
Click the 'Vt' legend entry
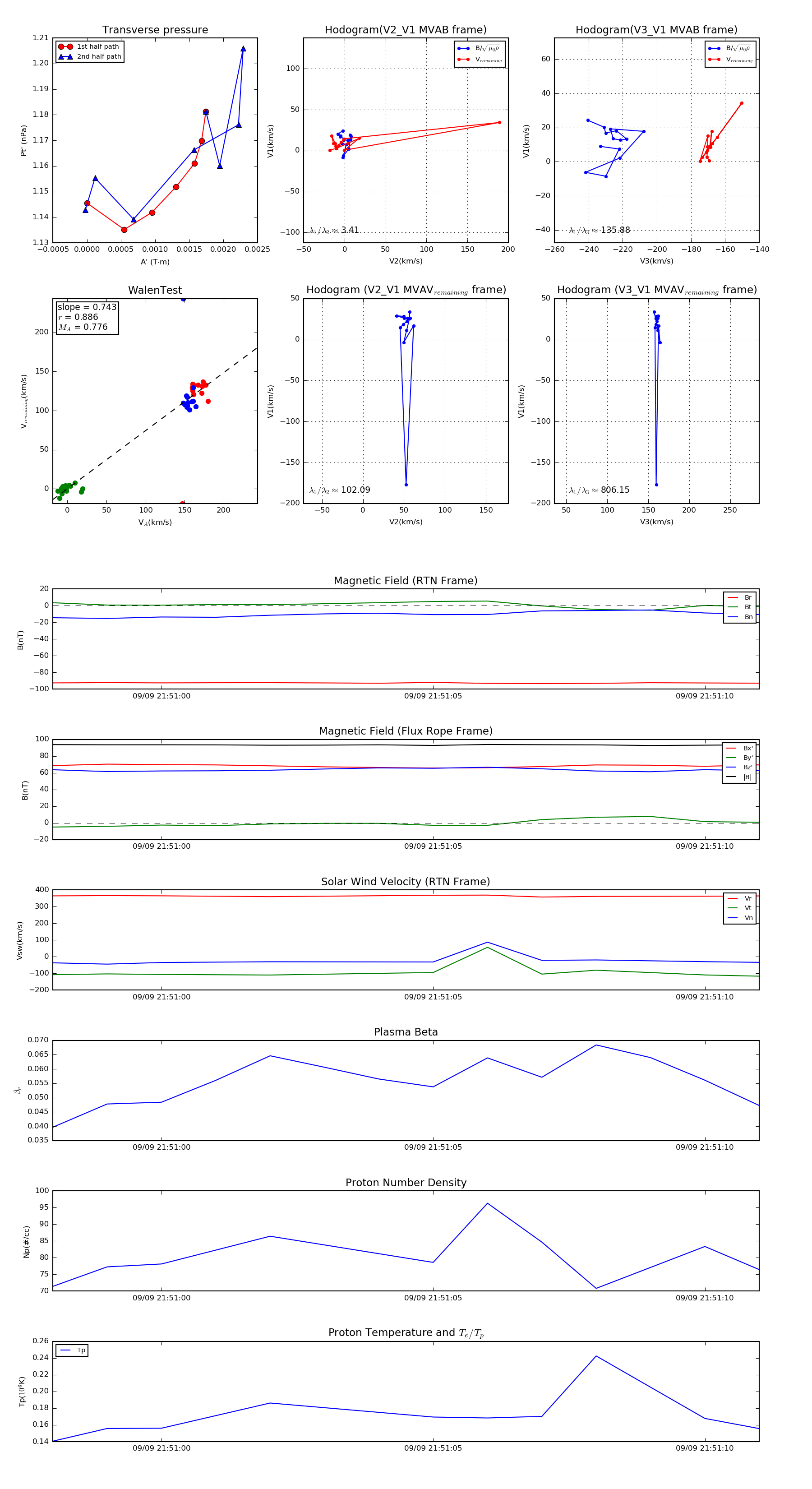tap(740, 908)
